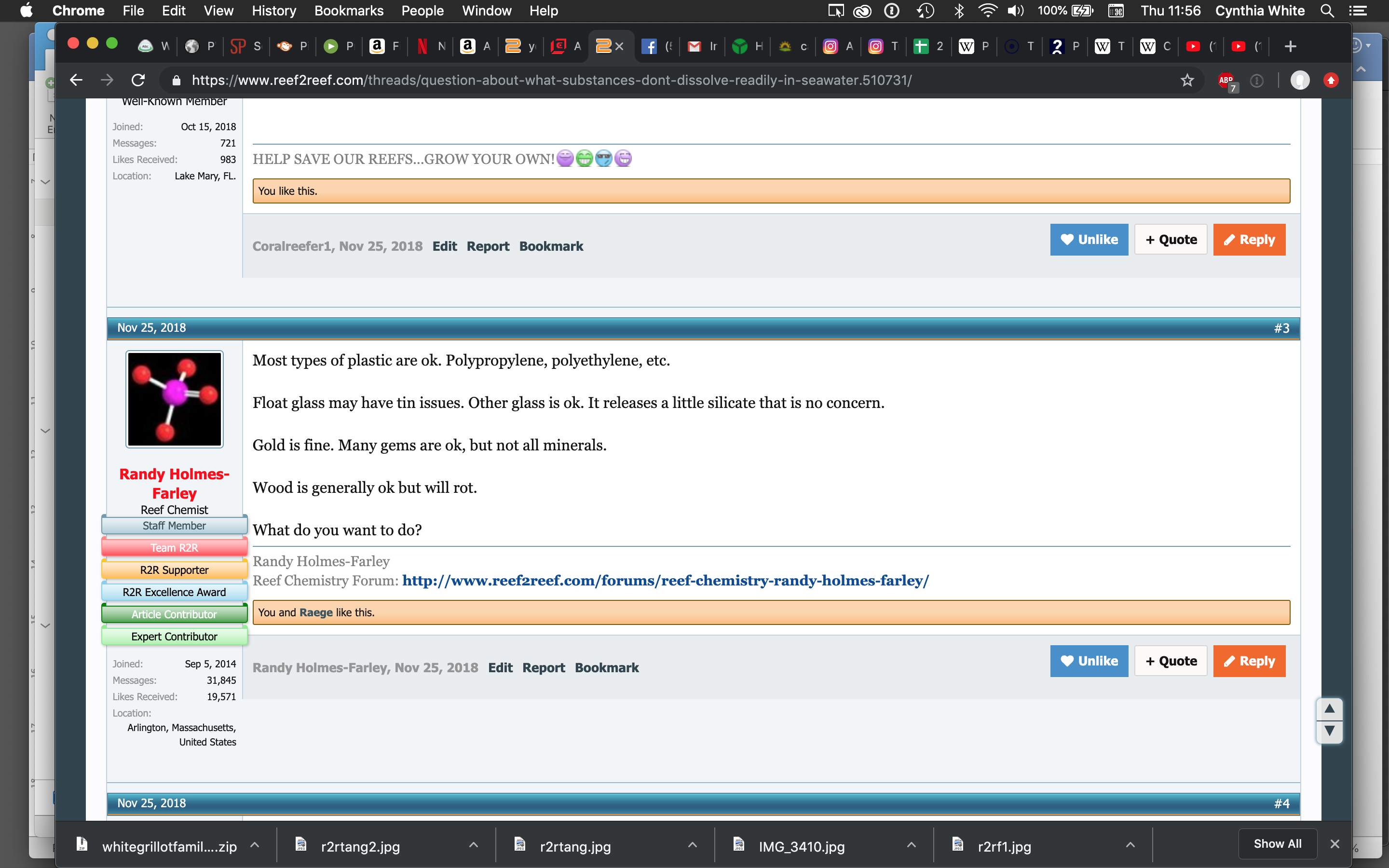Open the Creative Cloud menu bar icon
The height and width of the screenshot is (868, 1389).
[862, 10]
